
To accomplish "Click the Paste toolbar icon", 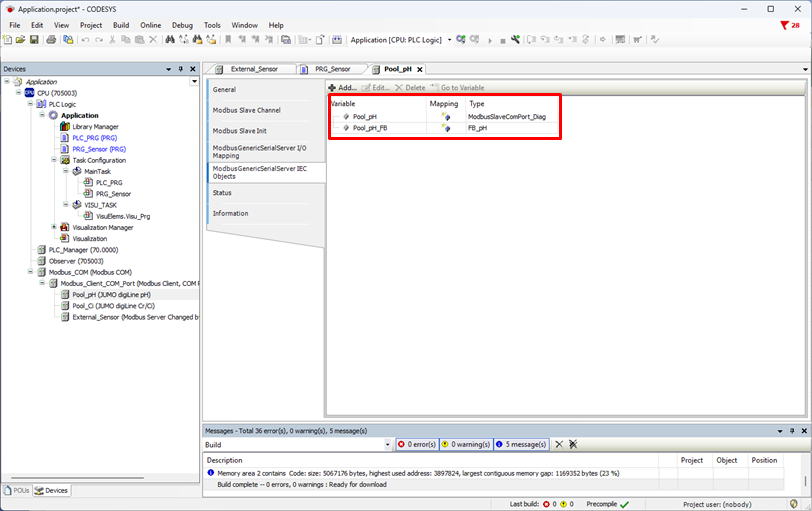I will point(139,40).
